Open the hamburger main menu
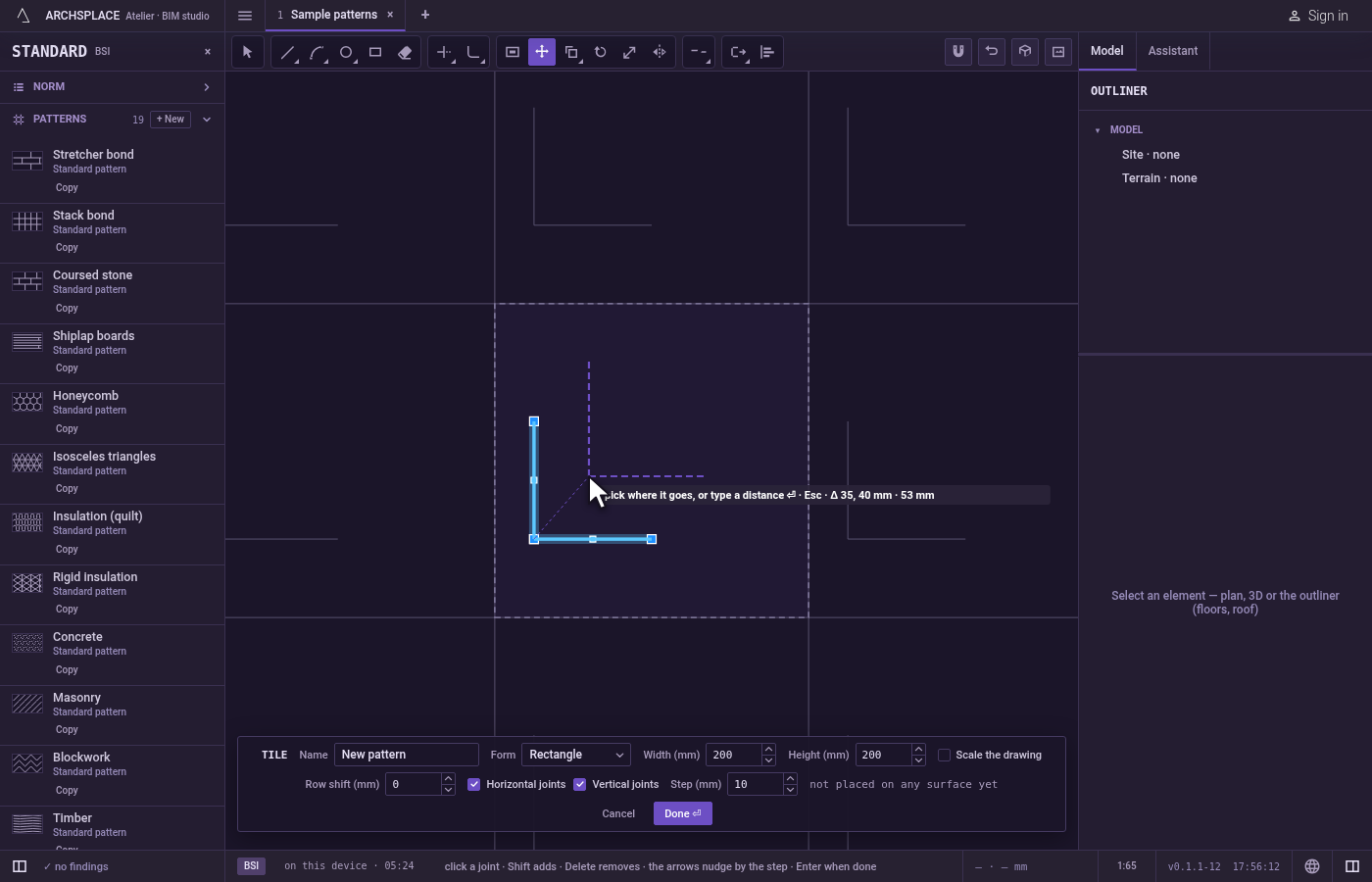1372x882 pixels. pyautogui.click(x=245, y=16)
